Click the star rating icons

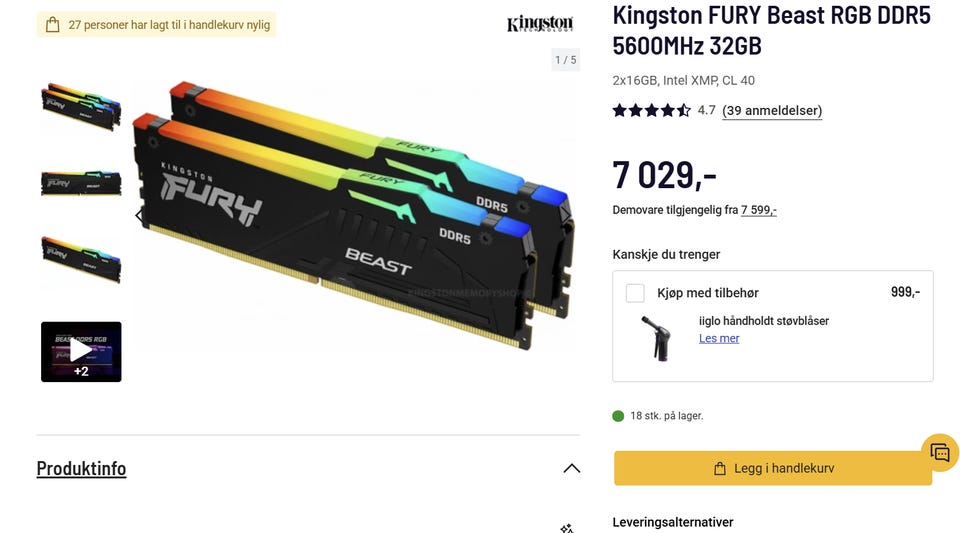coord(651,110)
